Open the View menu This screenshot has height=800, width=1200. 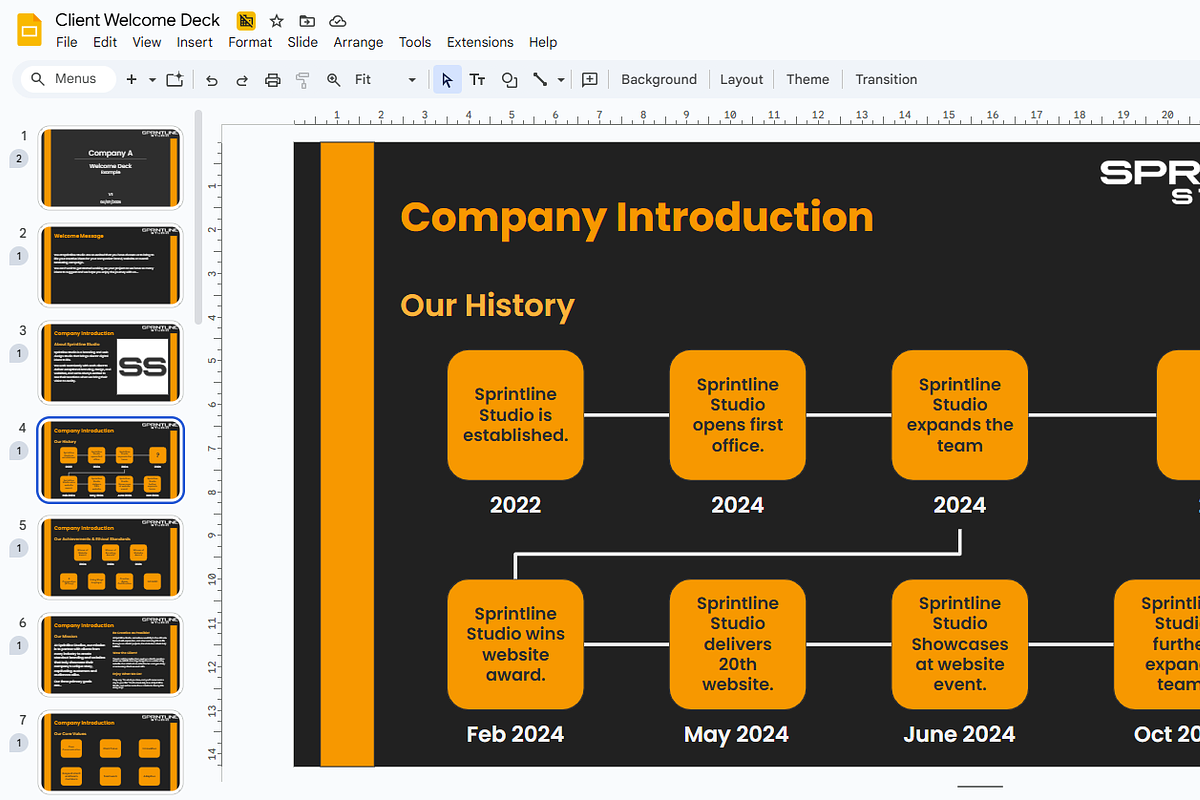tap(147, 42)
